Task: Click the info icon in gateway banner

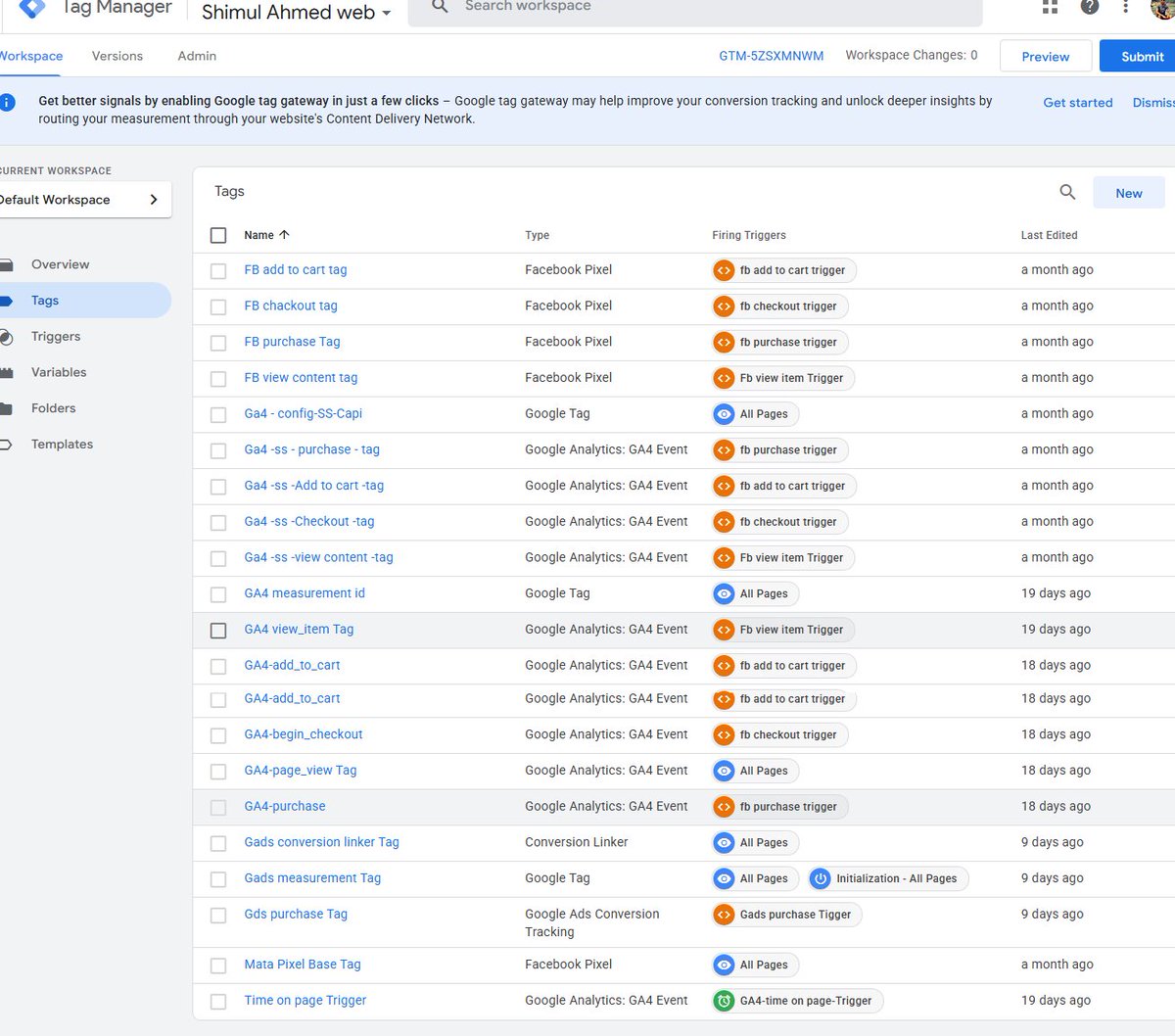Action: [7, 102]
